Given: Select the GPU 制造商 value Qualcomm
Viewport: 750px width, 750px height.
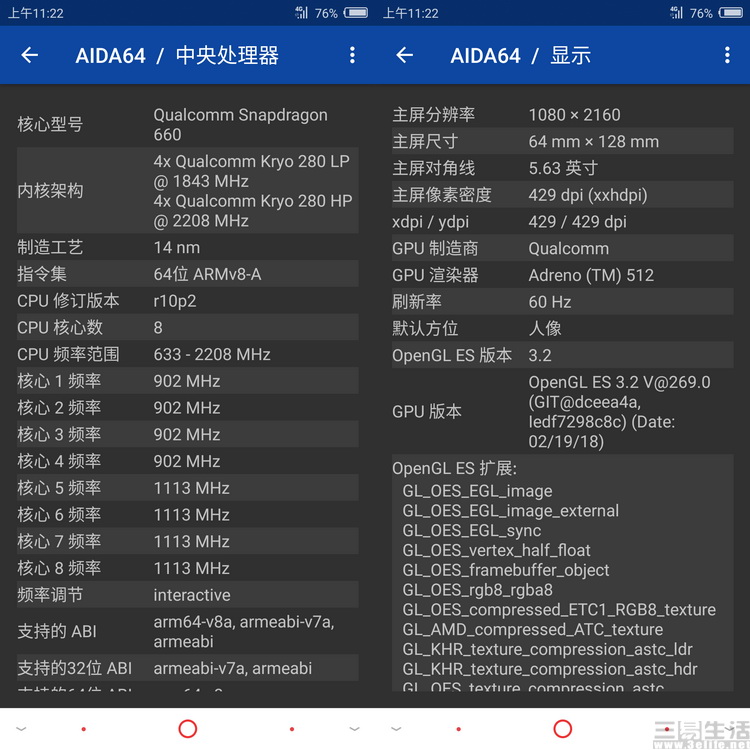Looking at the screenshot, I should [569, 249].
